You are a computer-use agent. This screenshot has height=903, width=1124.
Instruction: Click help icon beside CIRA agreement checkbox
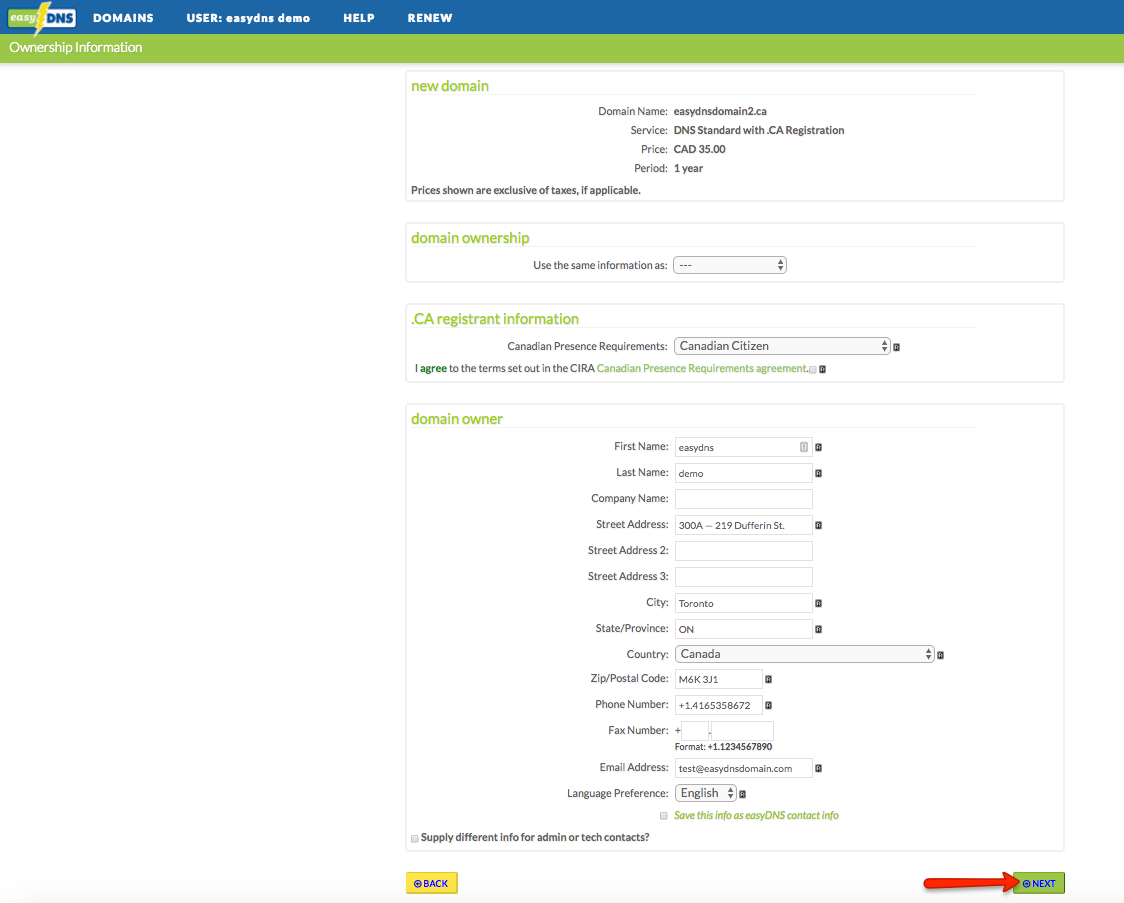[822, 369]
